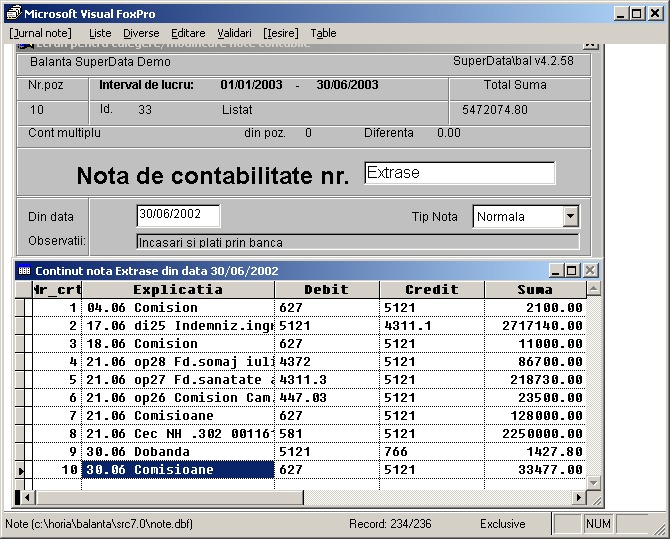The height and width of the screenshot is (539, 670).
Task: Click suma cell '2100.00'
Action: (535, 308)
